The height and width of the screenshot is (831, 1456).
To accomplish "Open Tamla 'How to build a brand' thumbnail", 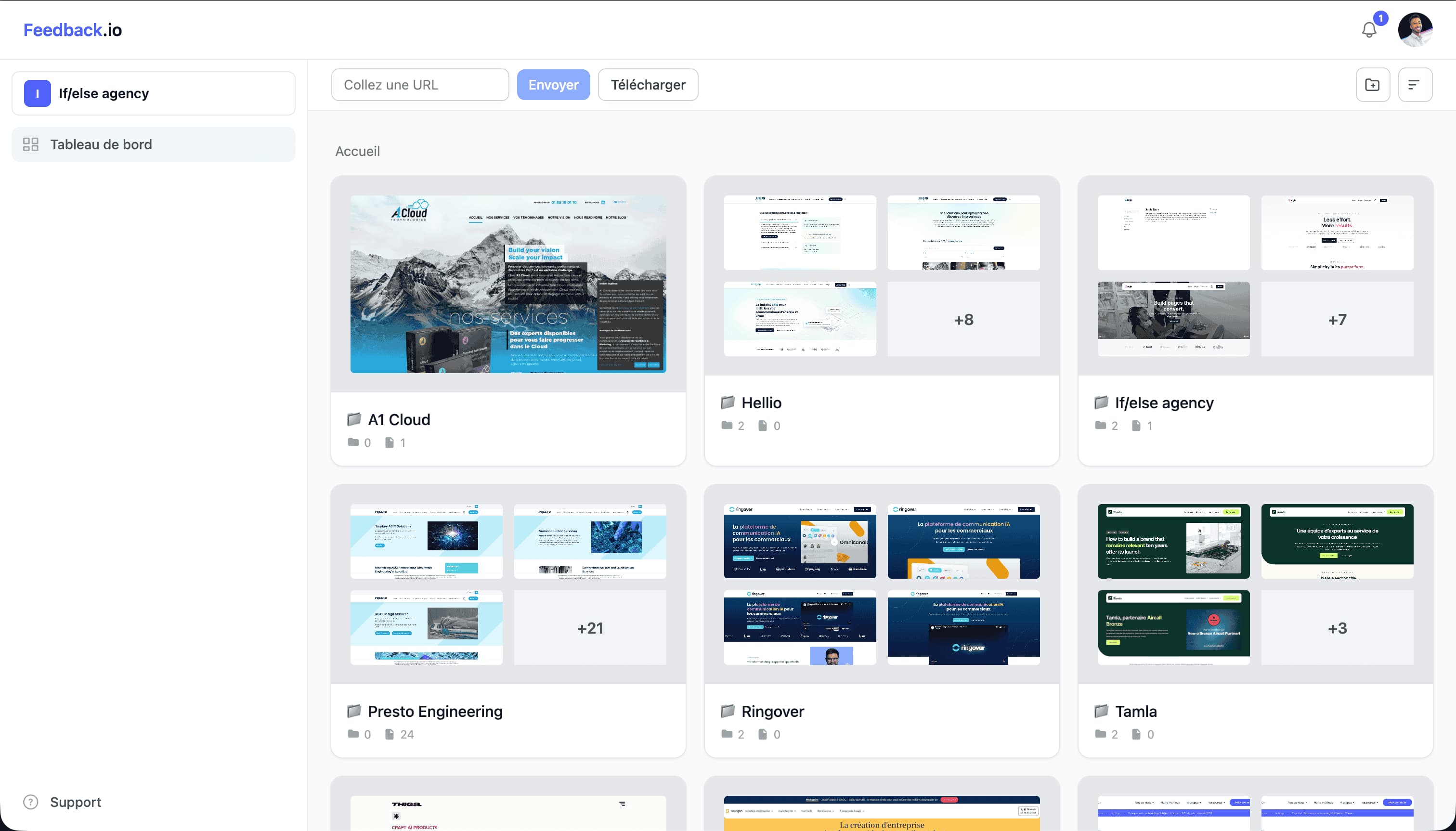I will [1173, 541].
